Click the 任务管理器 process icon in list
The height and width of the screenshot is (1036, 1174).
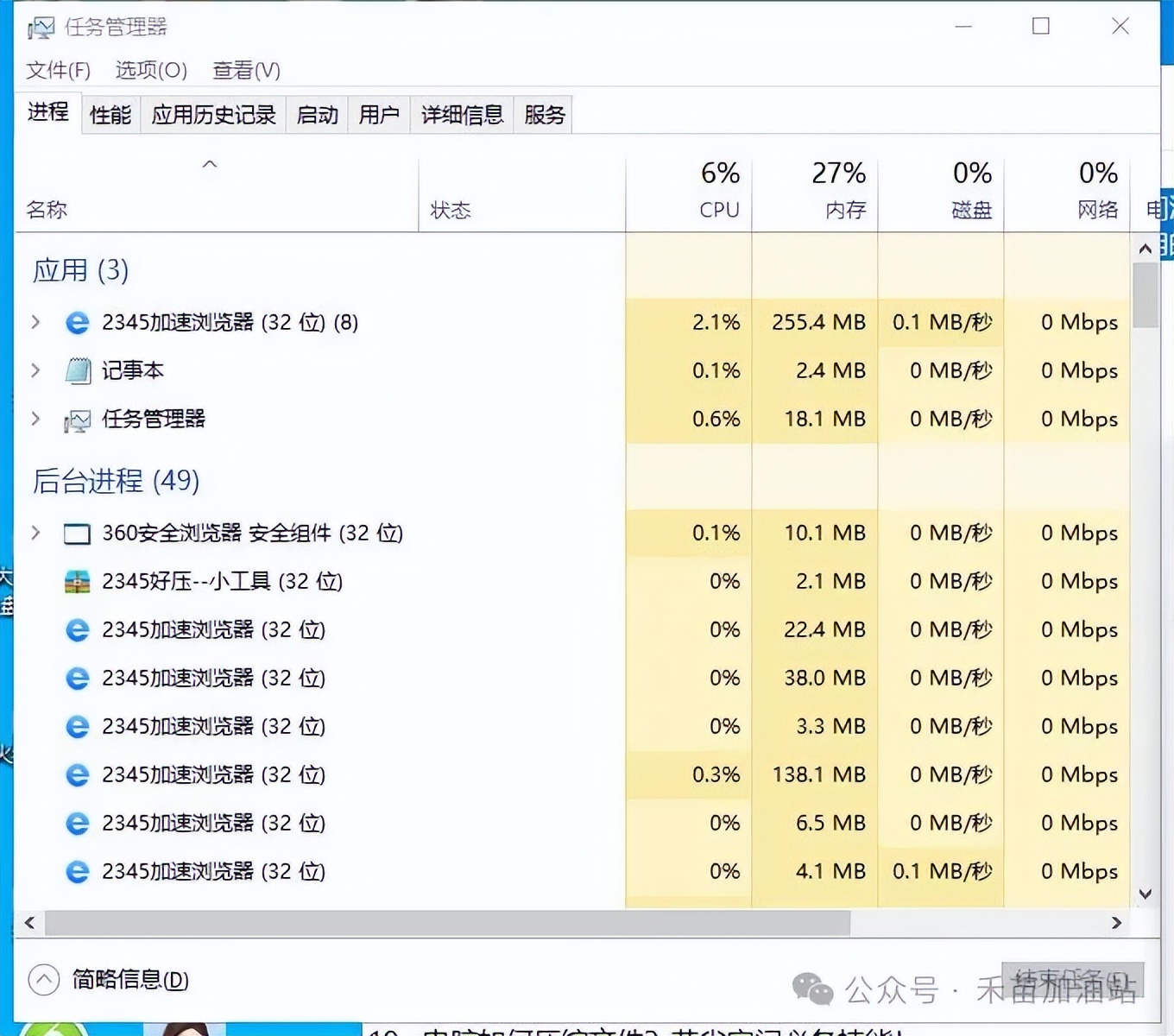pos(77,420)
